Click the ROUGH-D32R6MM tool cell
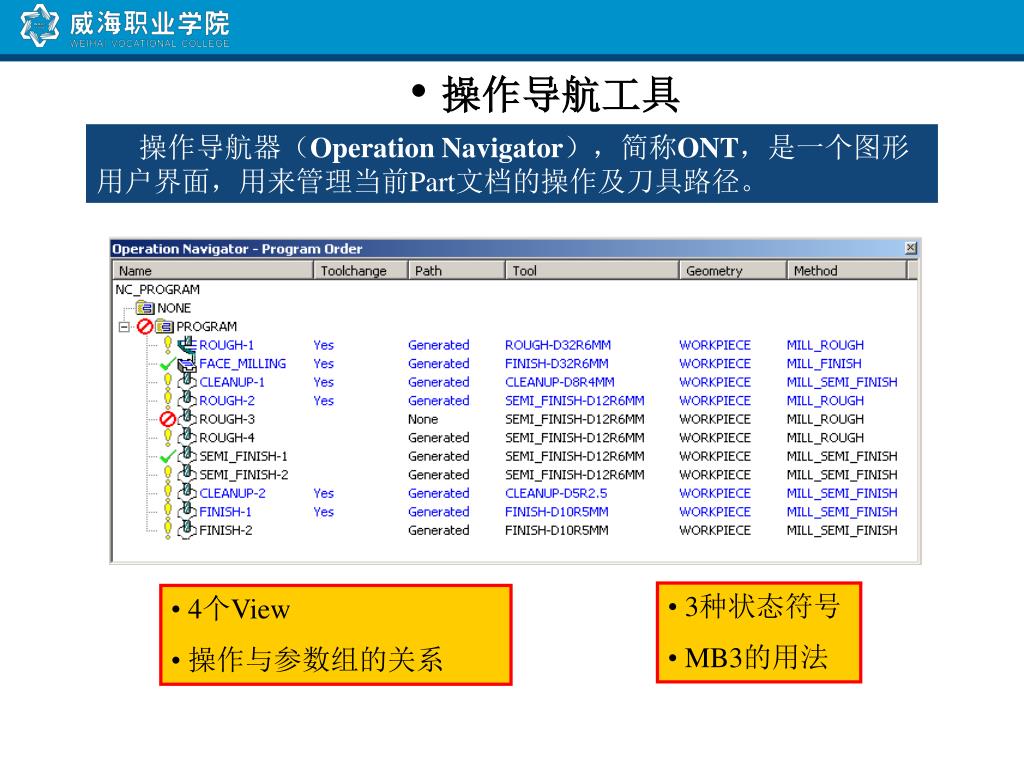This screenshot has height=768, width=1024. coord(558,345)
